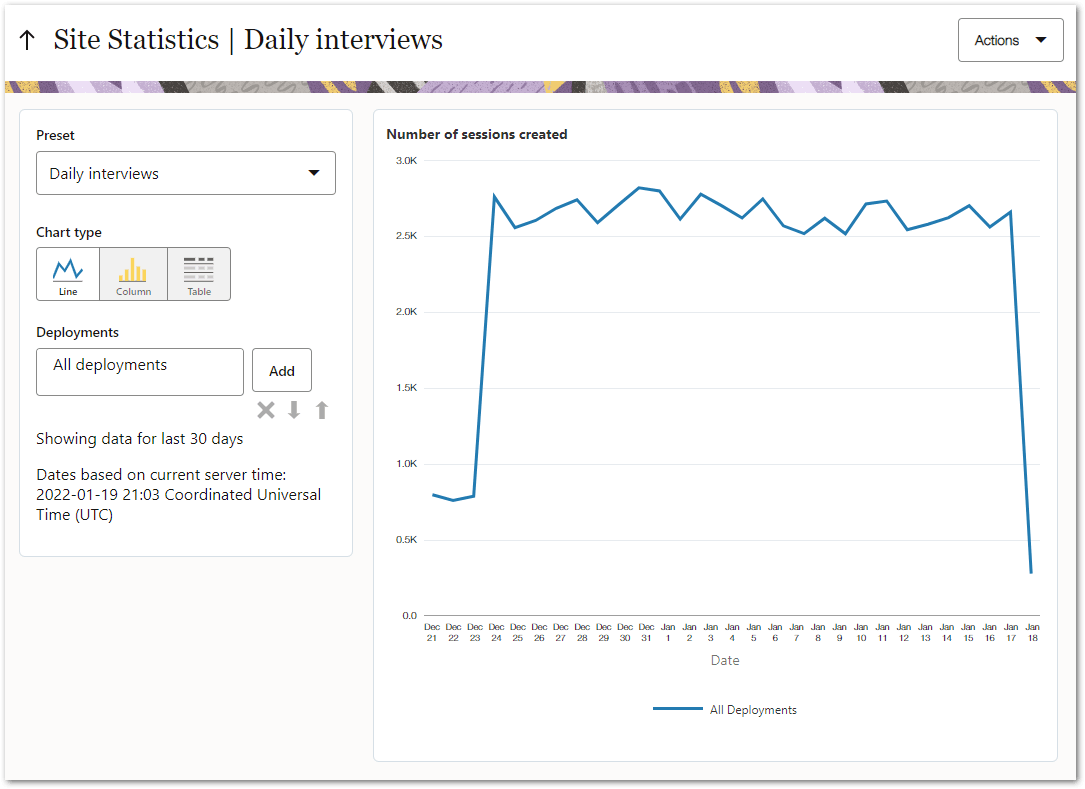
Task: Click the Number of sessions created title
Action: click(x=477, y=134)
